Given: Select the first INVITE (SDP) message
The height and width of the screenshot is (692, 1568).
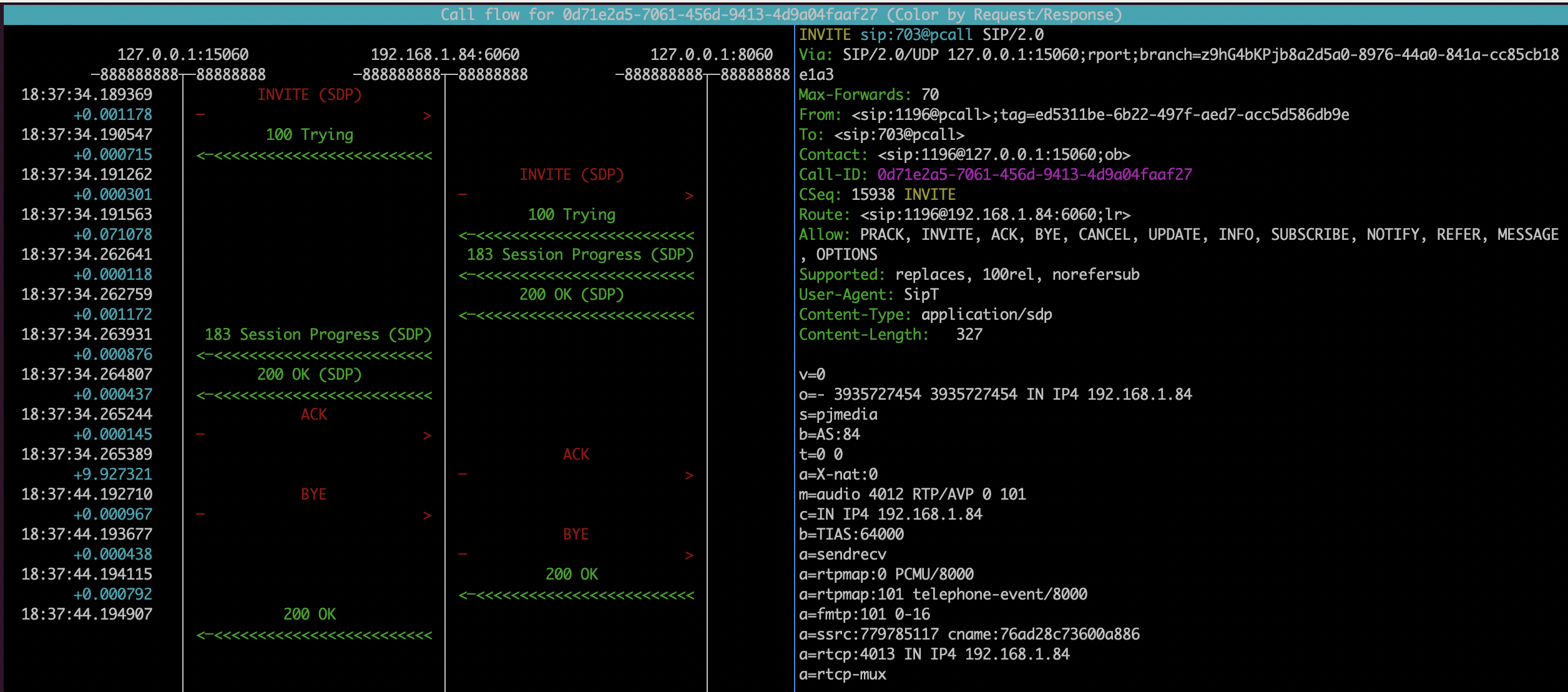Looking at the screenshot, I should pos(310,95).
